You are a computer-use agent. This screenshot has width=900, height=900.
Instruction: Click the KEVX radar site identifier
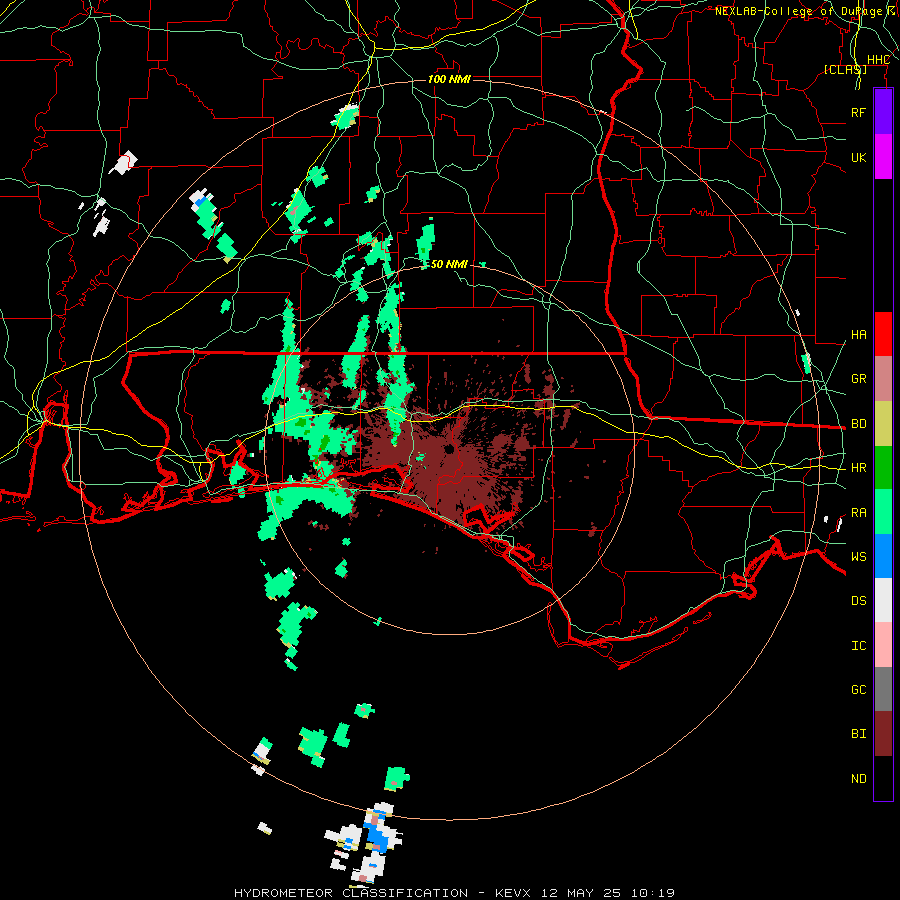tap(513, 893)
